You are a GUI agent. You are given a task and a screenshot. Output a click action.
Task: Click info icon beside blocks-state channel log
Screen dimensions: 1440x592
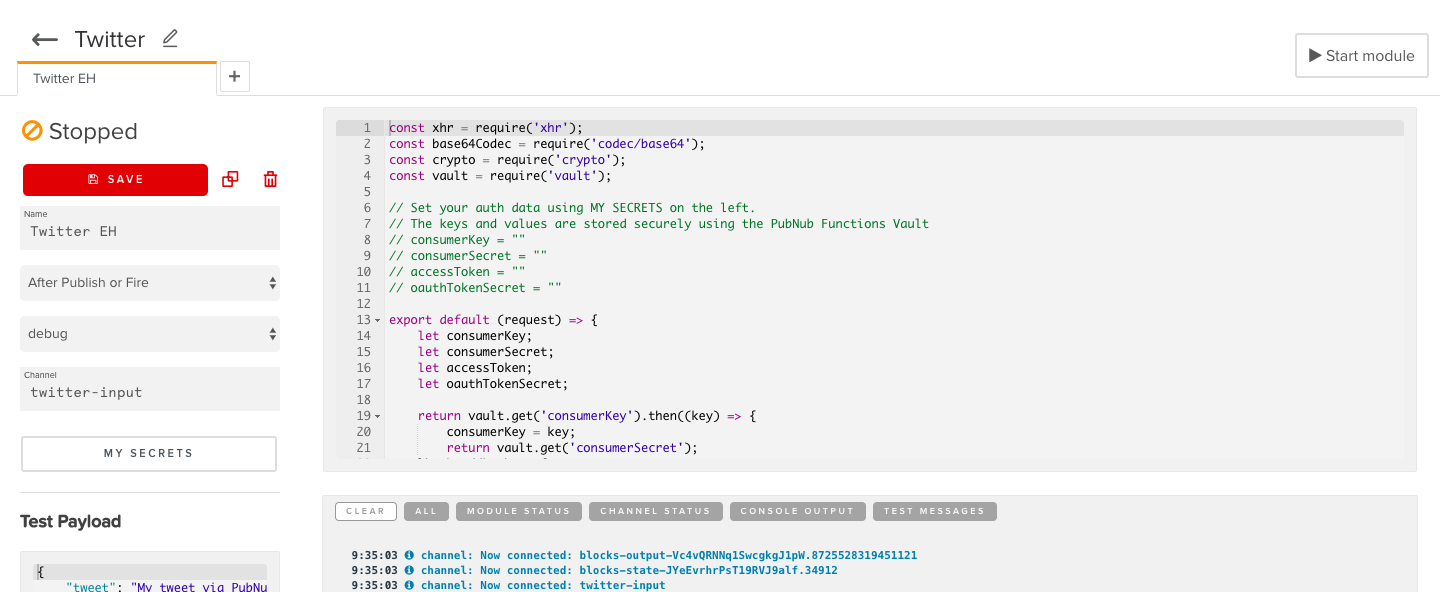coord(409,570)
